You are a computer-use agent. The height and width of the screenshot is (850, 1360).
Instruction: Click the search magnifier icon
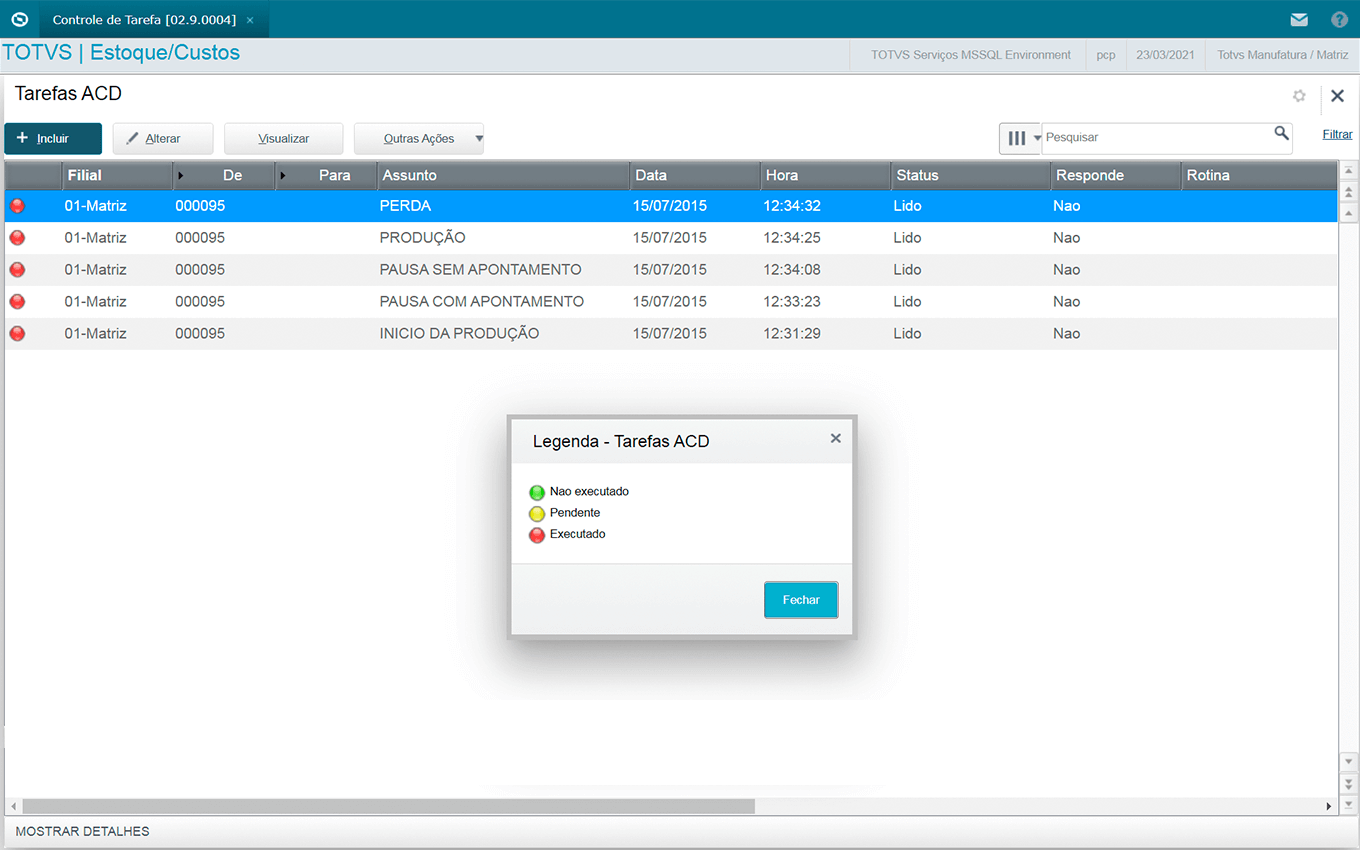click(1281, 134)
